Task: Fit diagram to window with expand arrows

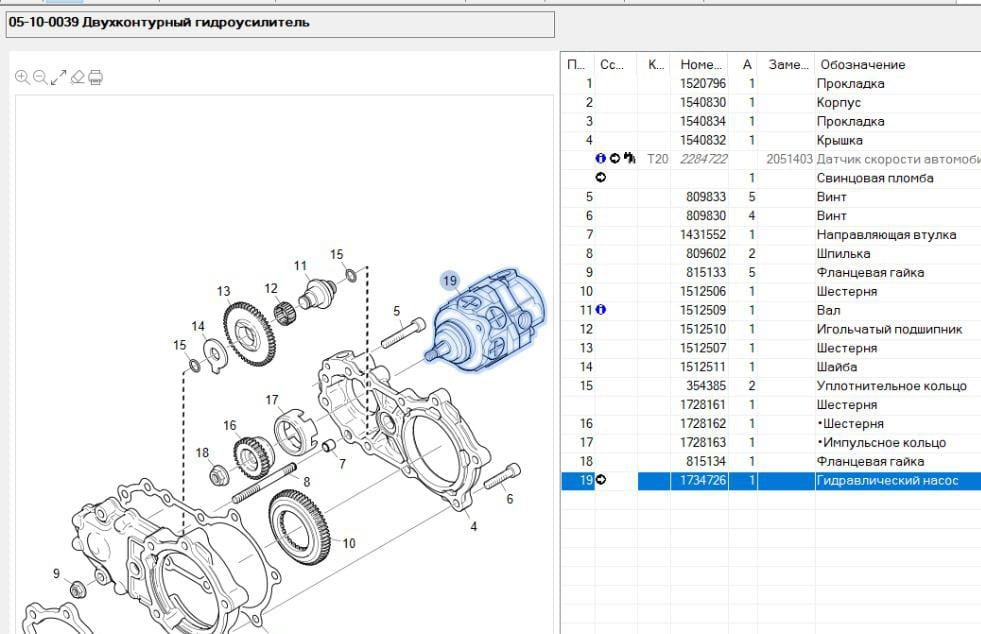Action: 58,77
